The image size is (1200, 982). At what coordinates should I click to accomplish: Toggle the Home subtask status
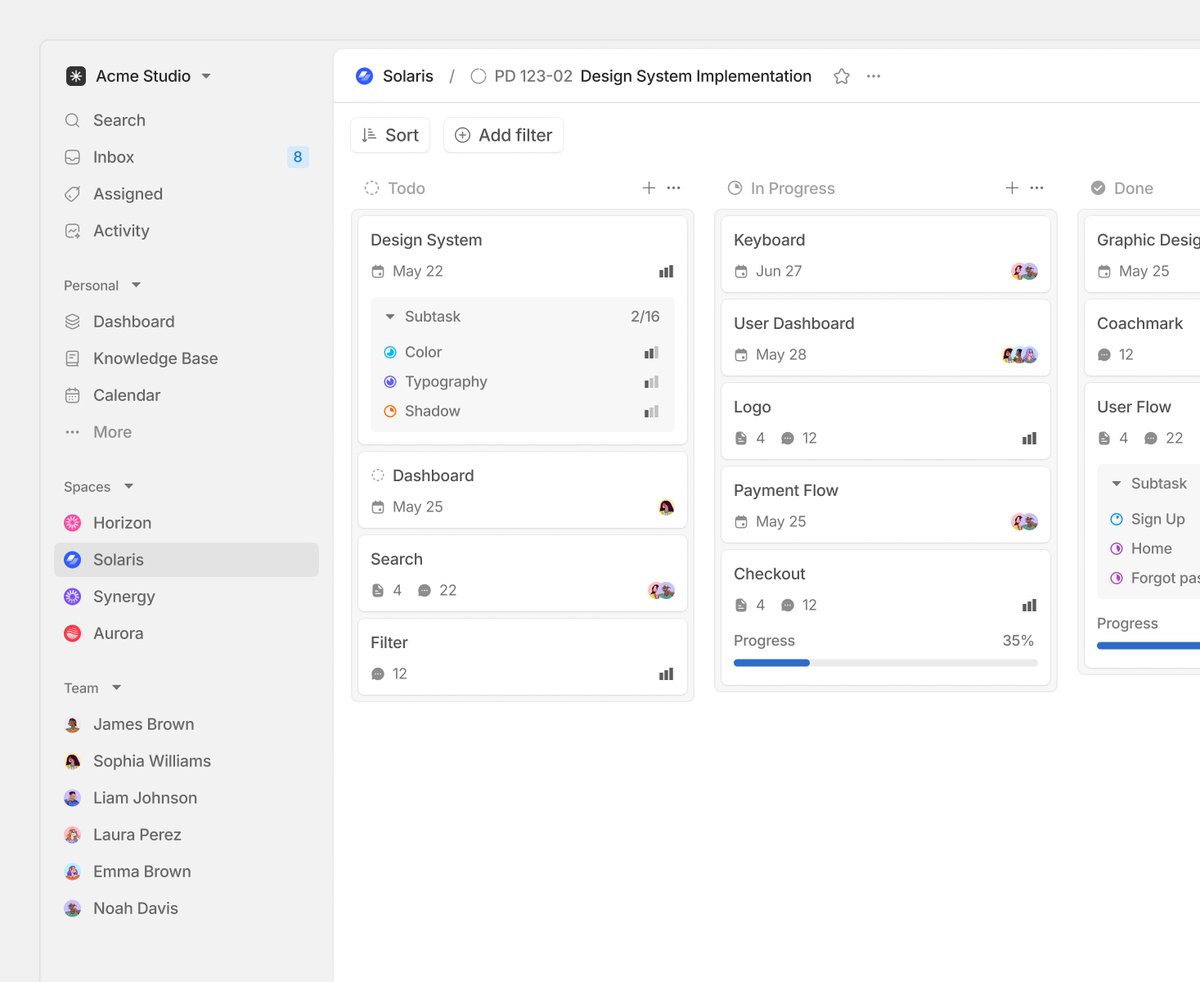pos(1116,549)
